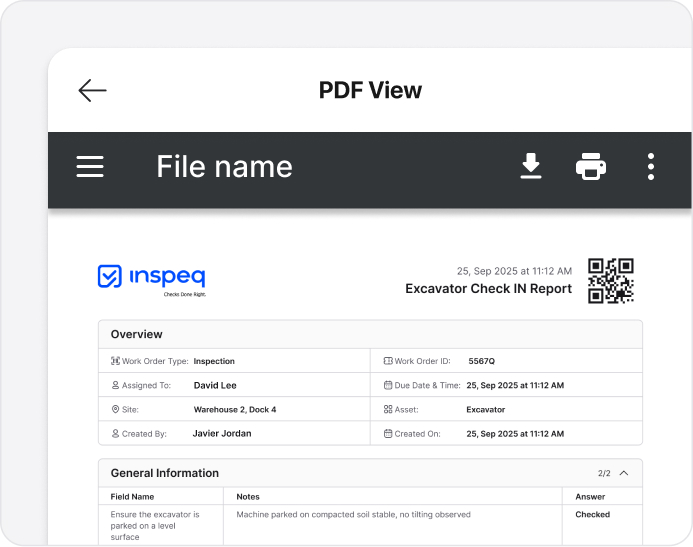
Task: Open the hamburger menu beside File name
Action: coord(90,167)
